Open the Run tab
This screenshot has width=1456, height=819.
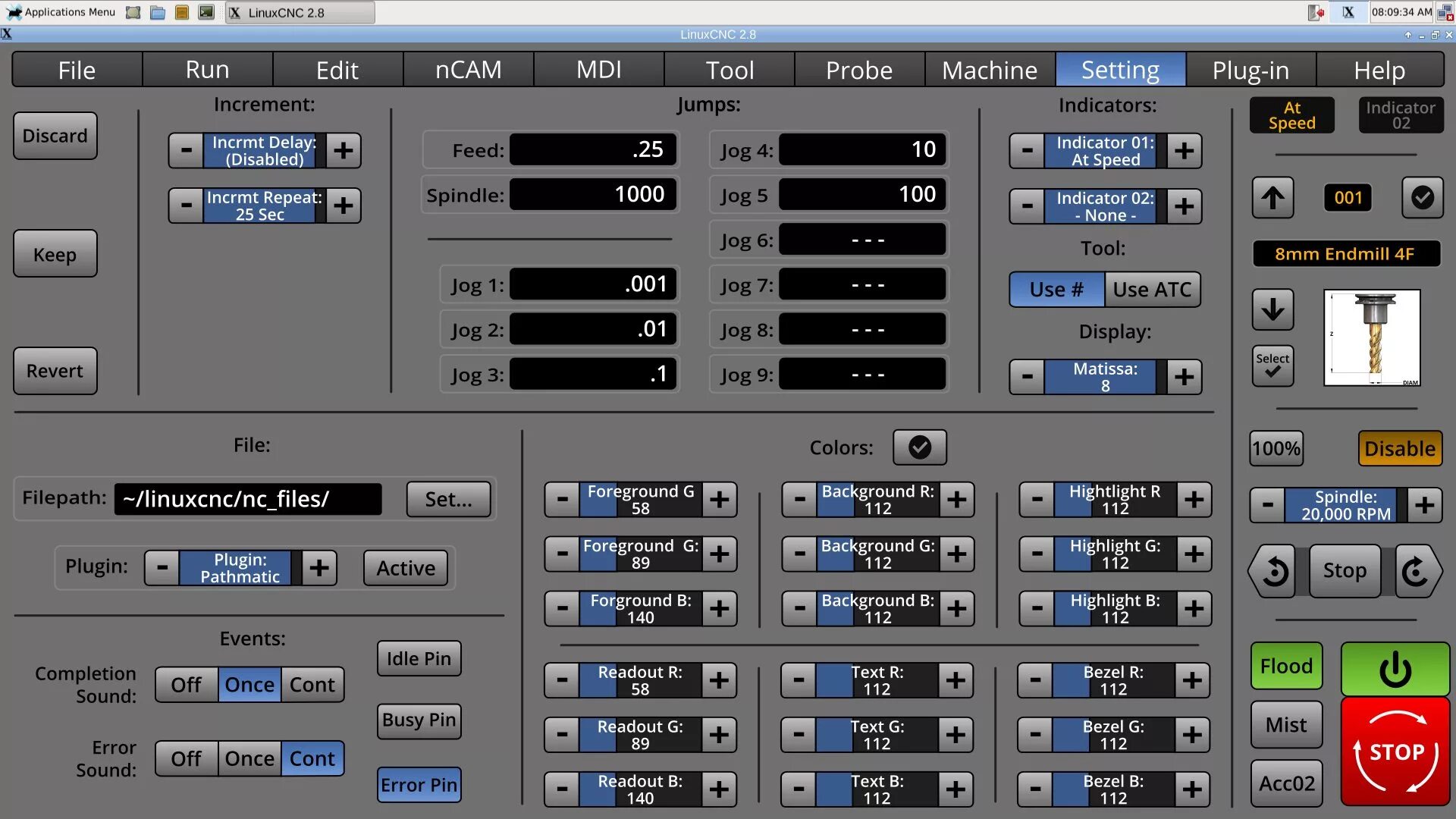click(x=207, y=70)
